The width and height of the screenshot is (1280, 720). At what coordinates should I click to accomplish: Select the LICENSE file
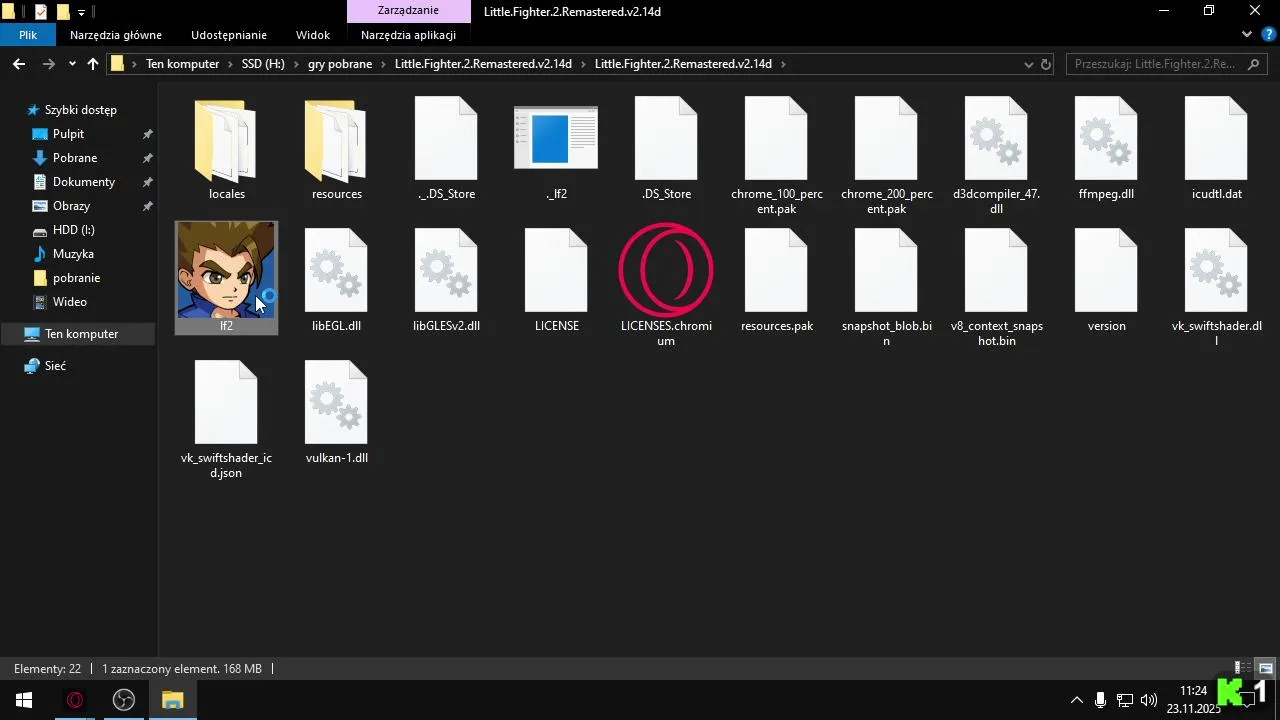click(556, 280)
